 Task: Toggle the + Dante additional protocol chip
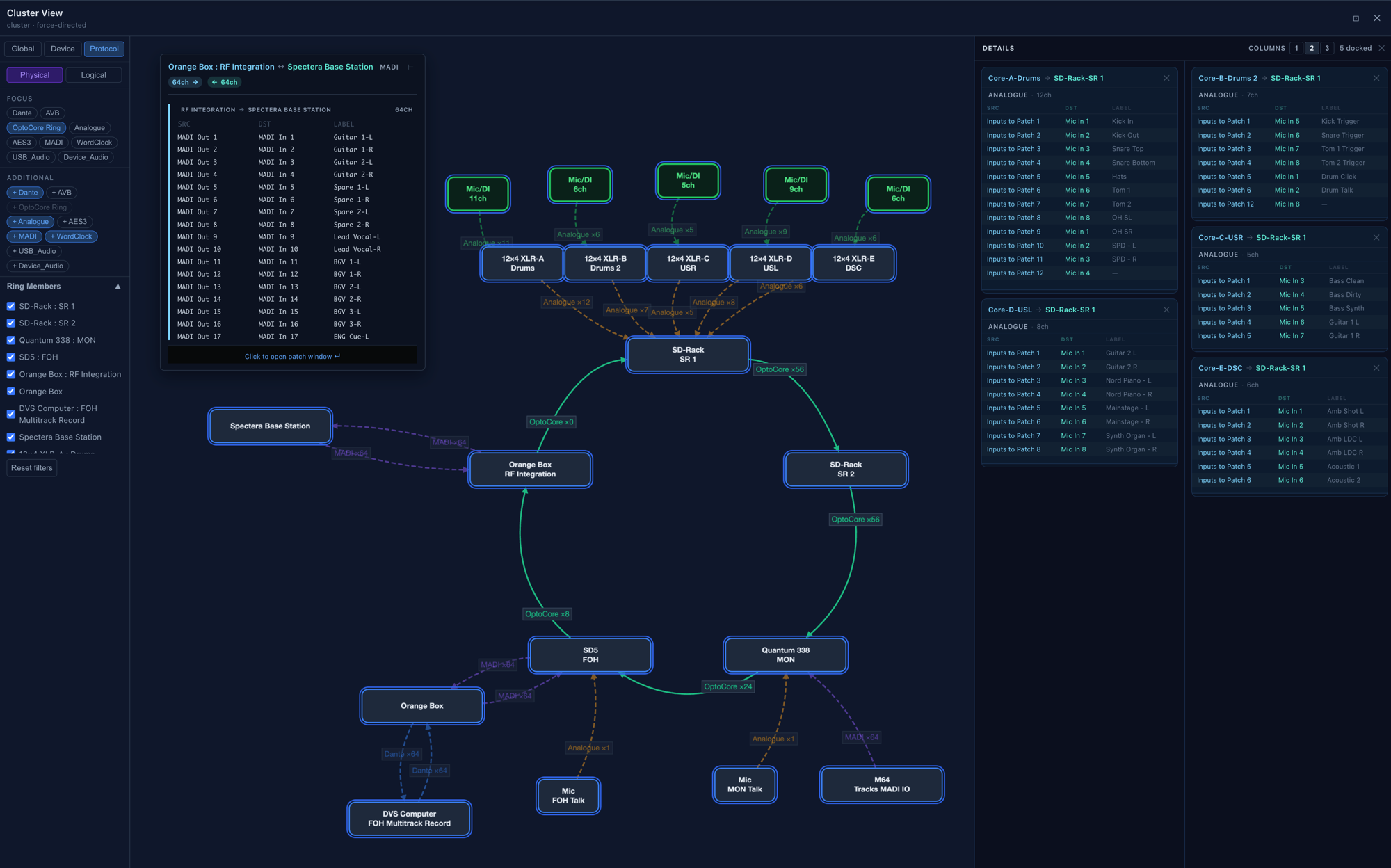coord(25,193)
